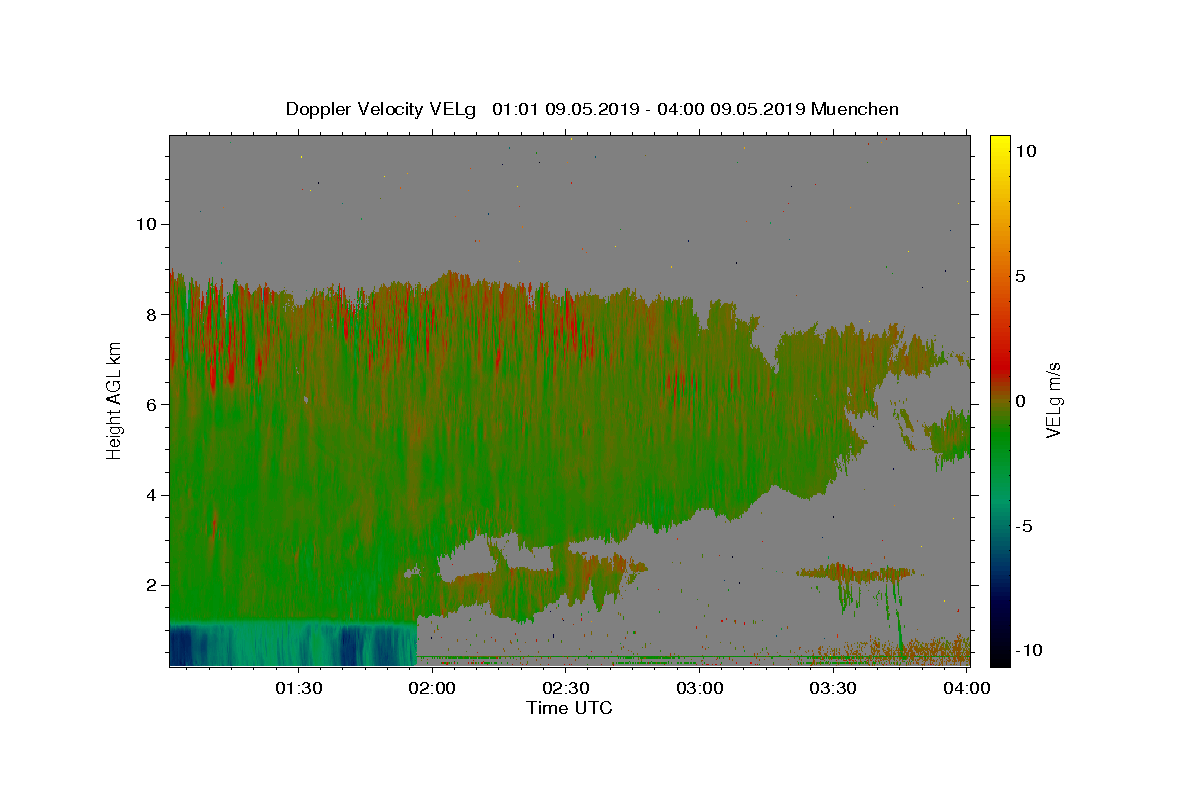This screenshot has height=800, width=1200.
Task: Click the end time '04:00 09.05.2019' in title
Action: [x=731, y=109]
